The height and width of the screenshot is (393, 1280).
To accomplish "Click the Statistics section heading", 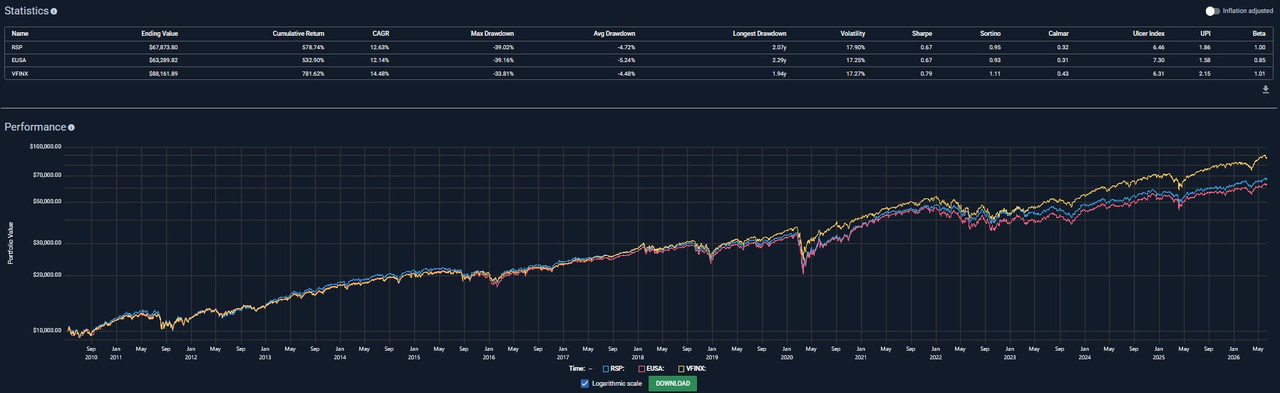I will [x=27, y=11].
